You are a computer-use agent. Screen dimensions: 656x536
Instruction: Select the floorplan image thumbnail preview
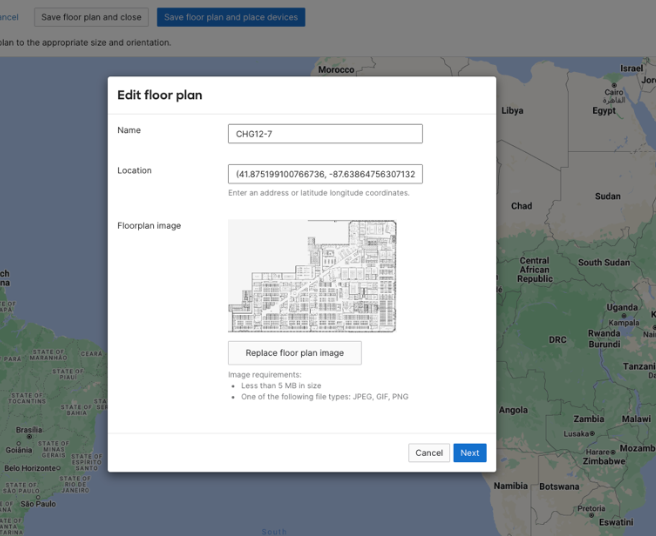click(x=312, y=276)
